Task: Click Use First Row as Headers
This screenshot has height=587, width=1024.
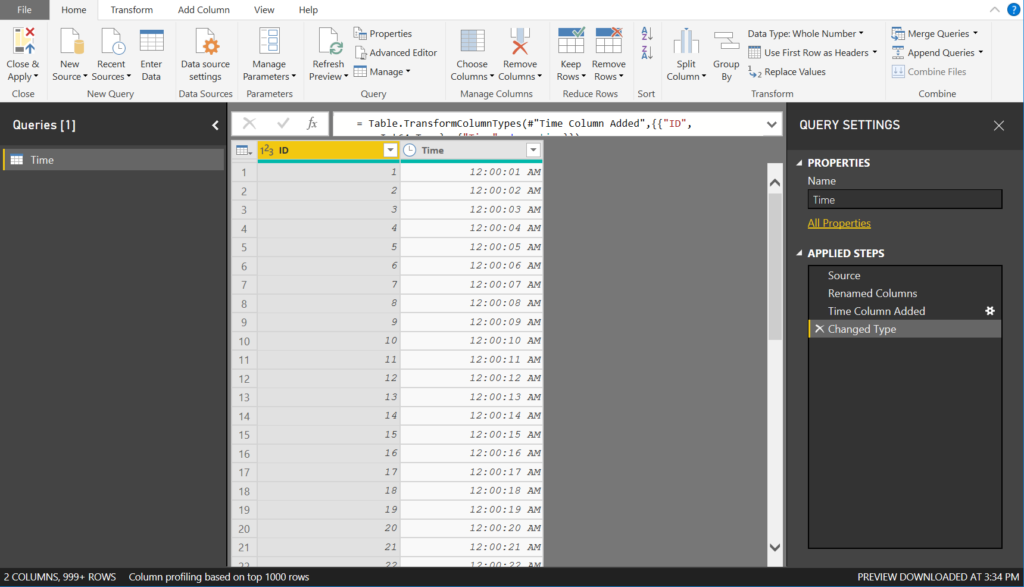Action: coord(812,52)
